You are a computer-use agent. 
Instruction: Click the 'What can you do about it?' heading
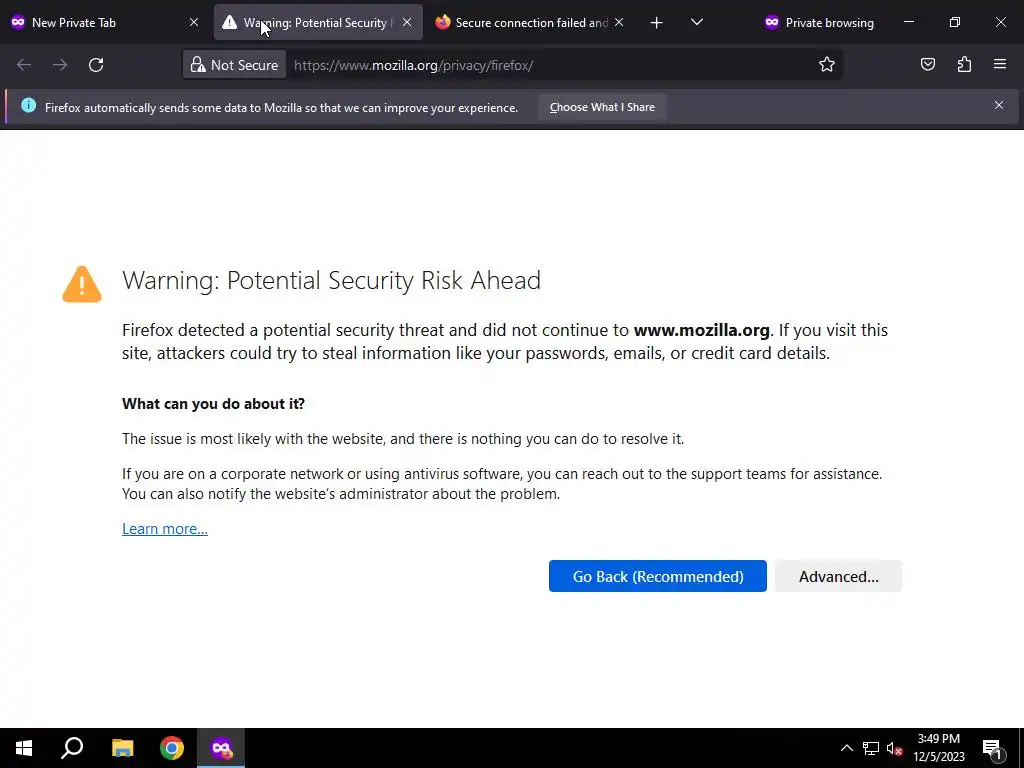click(x=214, y=404)
